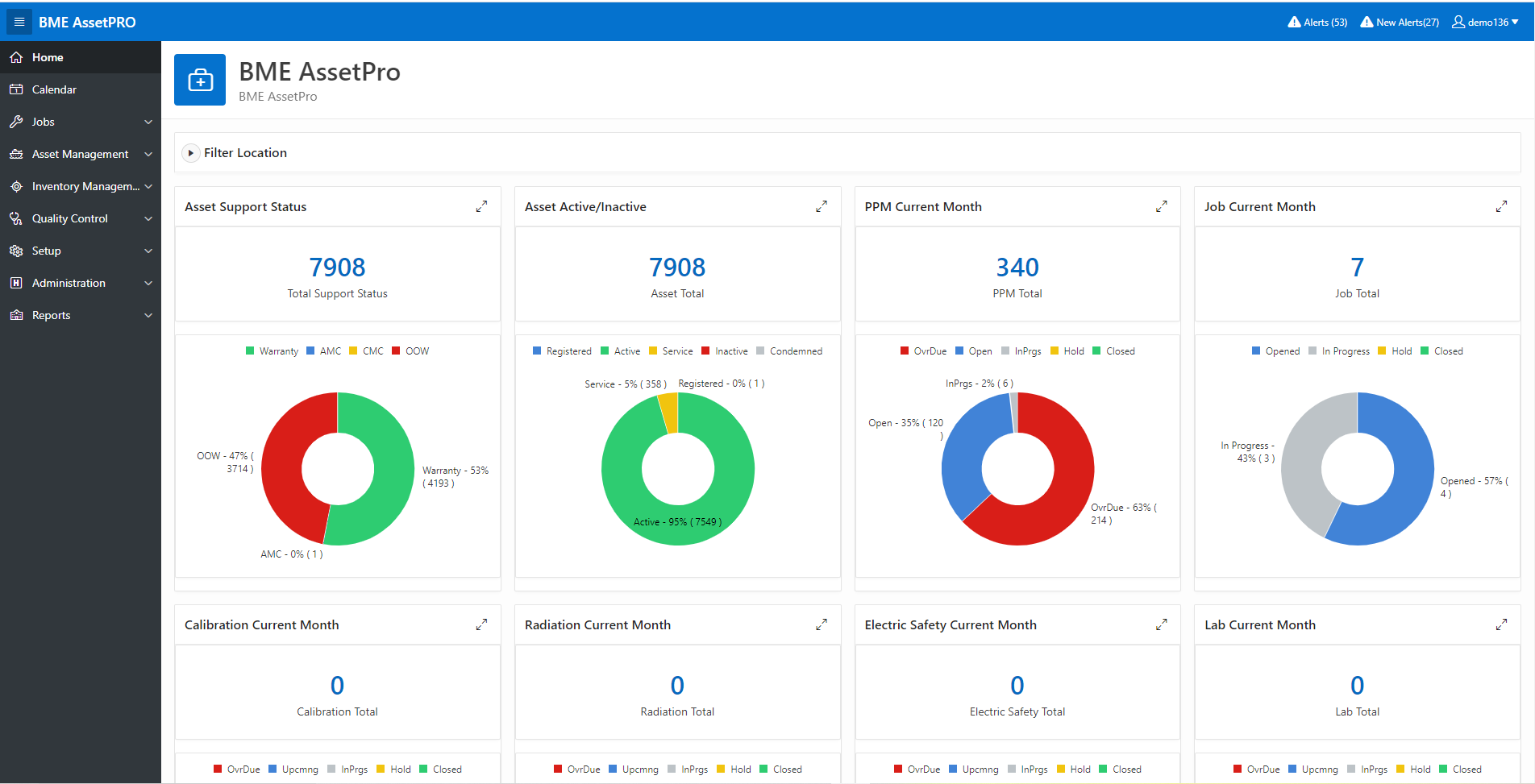Screen dimensions: 1535x784
Task: Maximize the Asset Support Status card
Action: coord(481,206)
